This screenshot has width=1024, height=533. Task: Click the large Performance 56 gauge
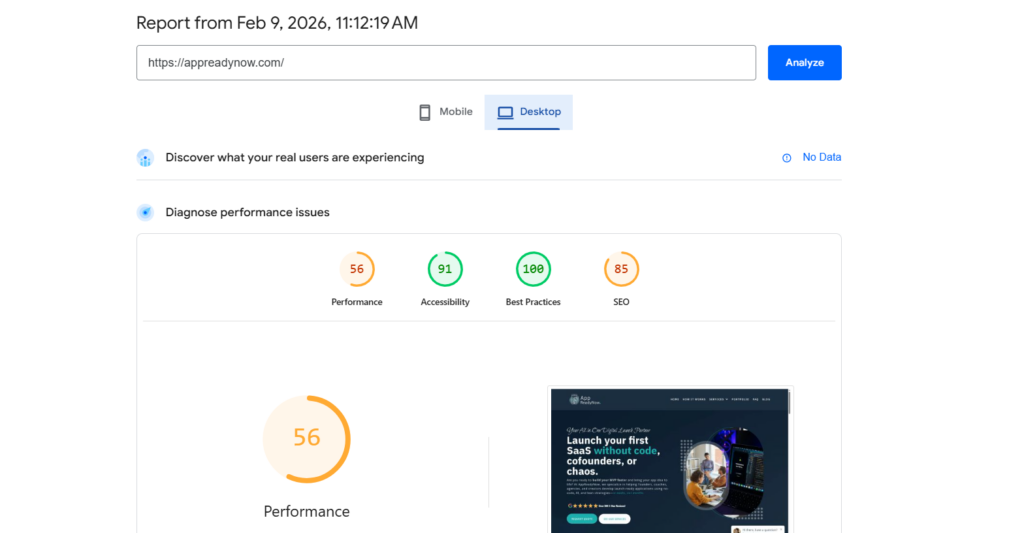pyautogui.click(x=306, y=439)
